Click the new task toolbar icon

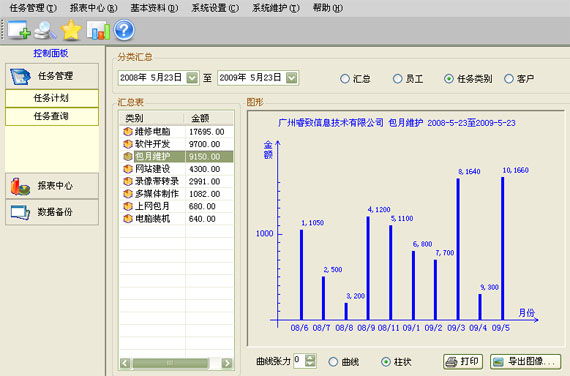click(19, 30)
